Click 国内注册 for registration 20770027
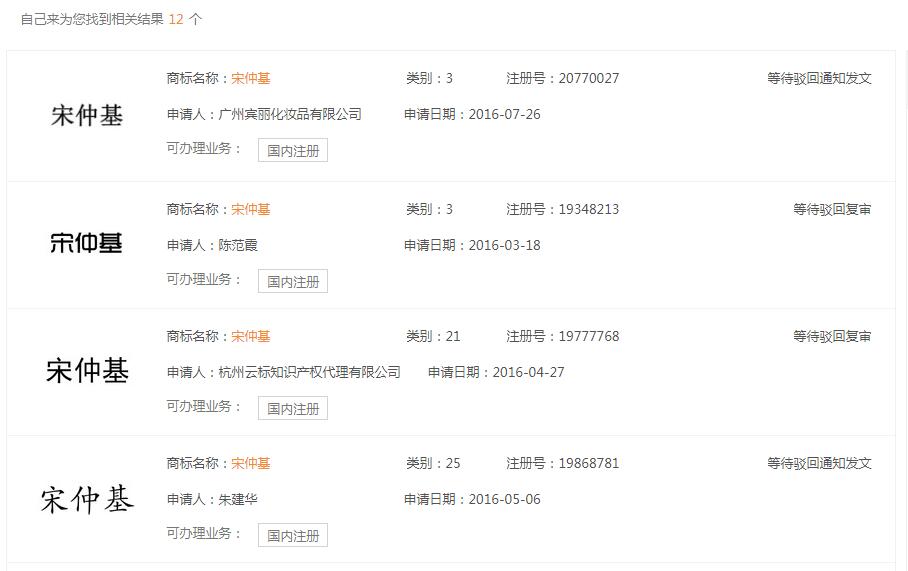908x571 pixels. click(293, 151)
